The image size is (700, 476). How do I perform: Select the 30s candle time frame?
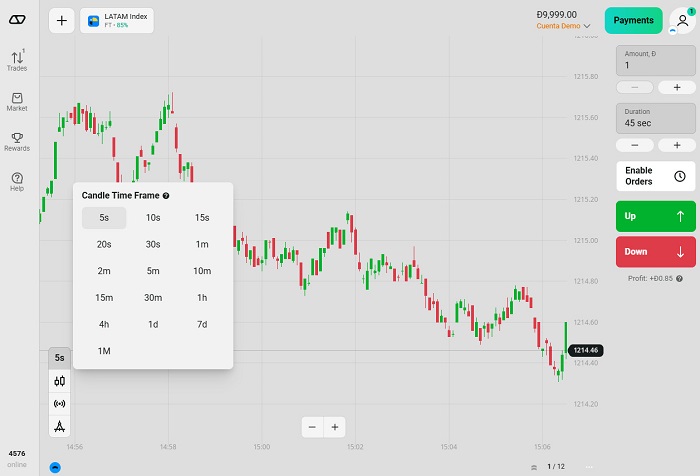pos(153,244)
